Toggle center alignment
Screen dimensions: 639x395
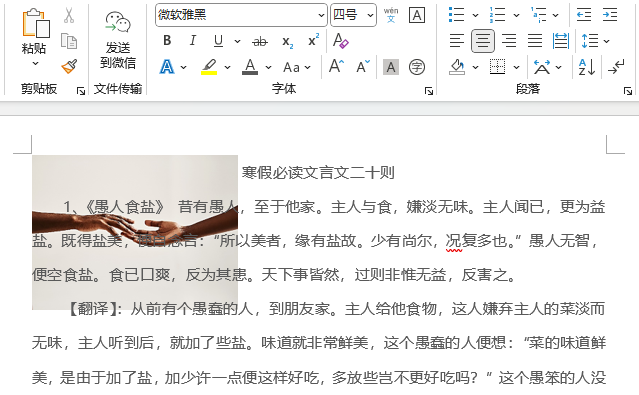point(483,41)
